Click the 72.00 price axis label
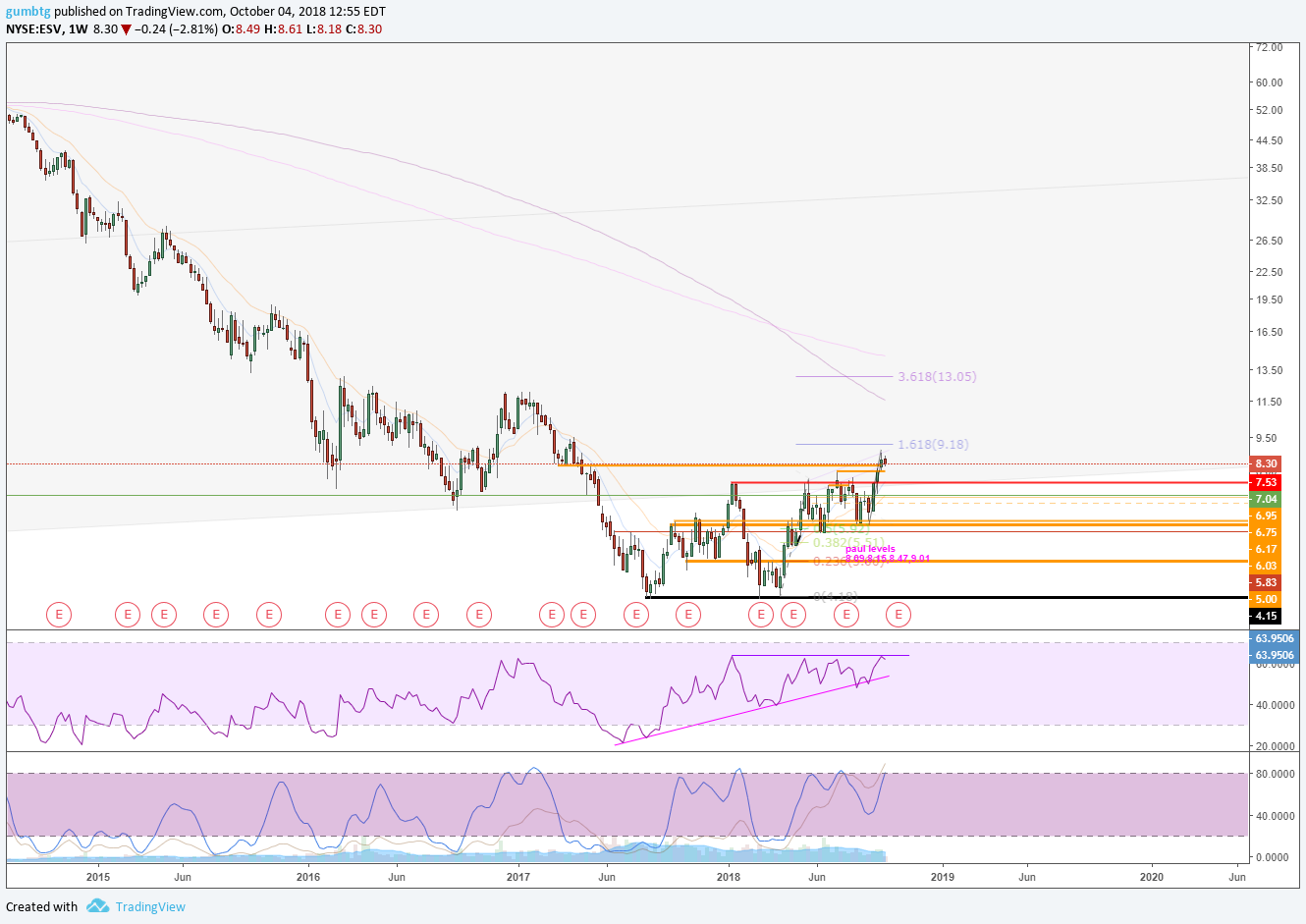Screen dimensions: 1306x924 point(1269,47)
